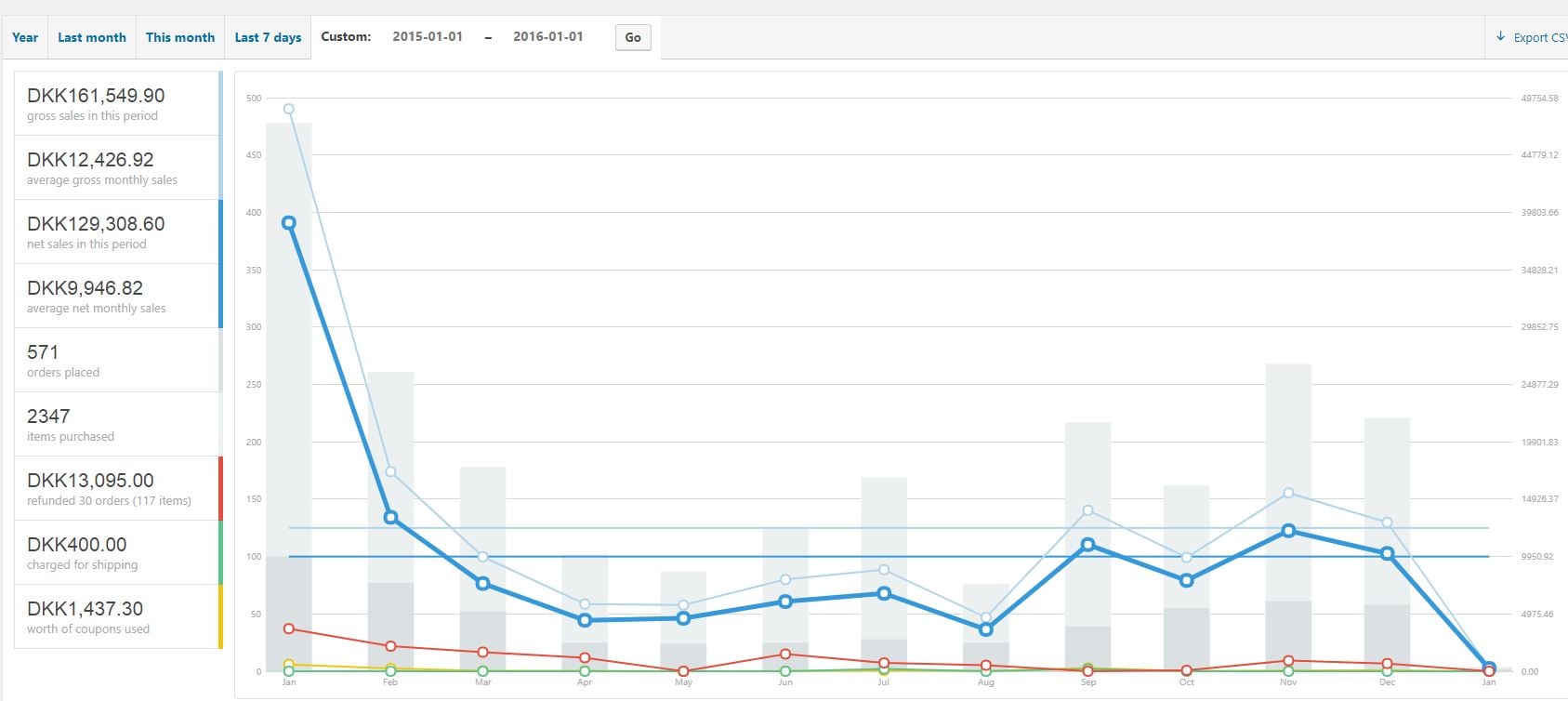Click the Export CSV download arrow icon
This screenshot has width=1568, height=701.
click(1500, 37)
